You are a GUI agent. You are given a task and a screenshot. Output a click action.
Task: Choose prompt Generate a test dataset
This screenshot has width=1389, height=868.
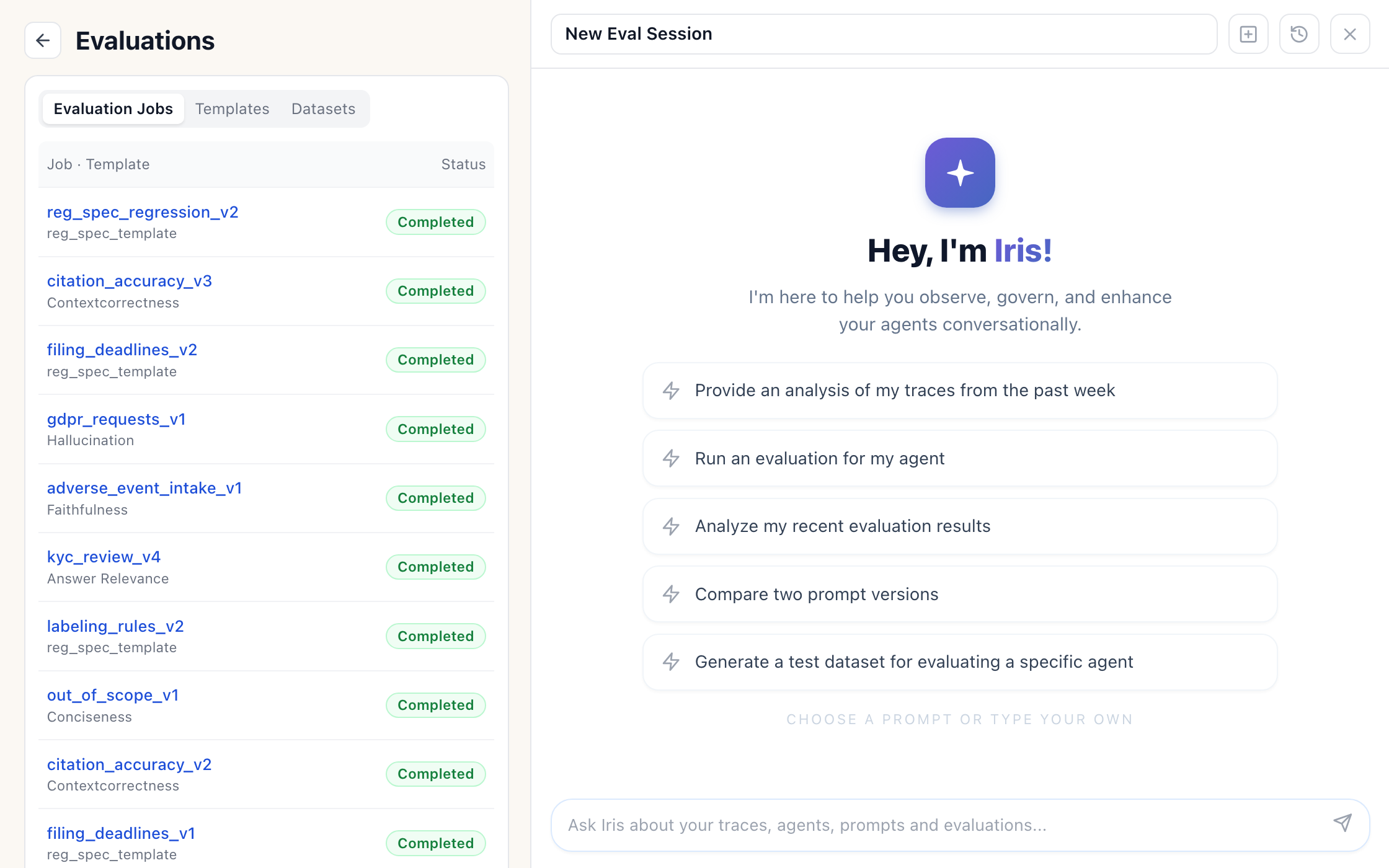point(960,662)
